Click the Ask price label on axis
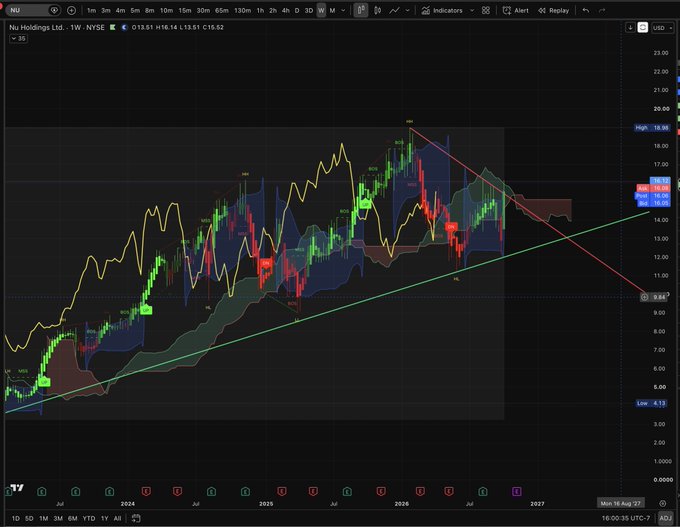 pos(653,188)
